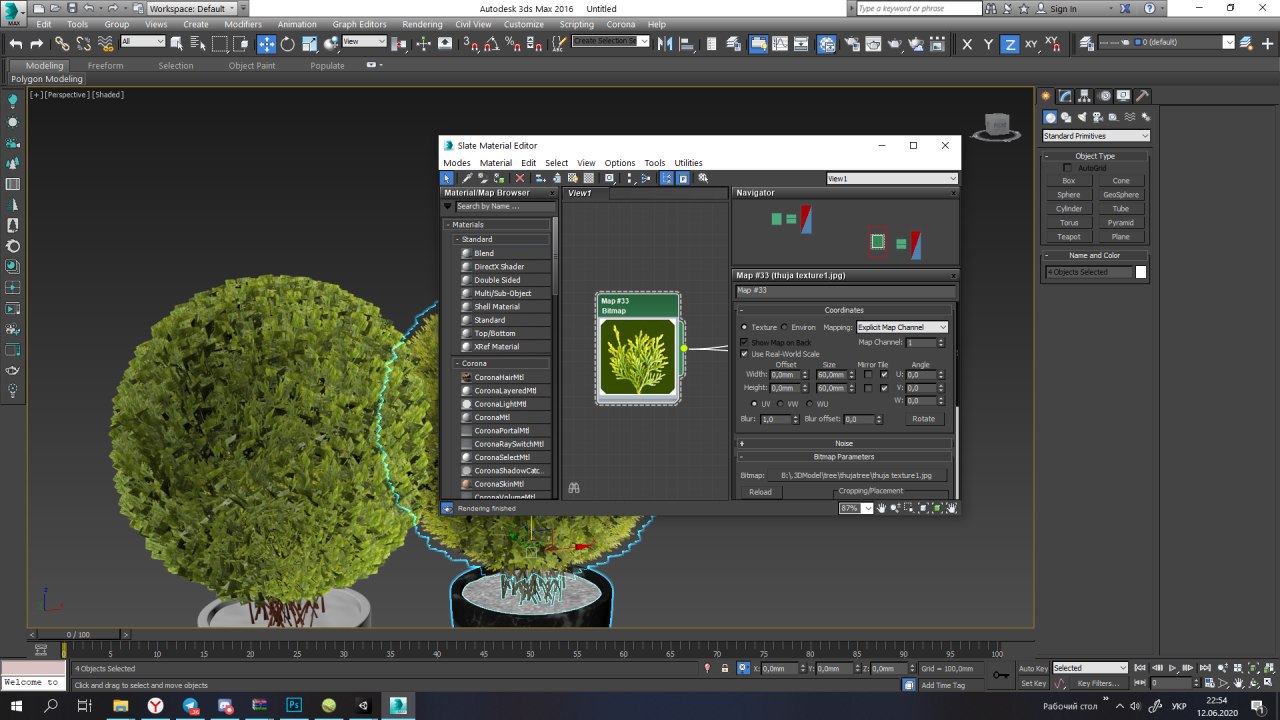Open the Rendering menu
Viewport: 1280px width, 720px height.
pos(422,24)
